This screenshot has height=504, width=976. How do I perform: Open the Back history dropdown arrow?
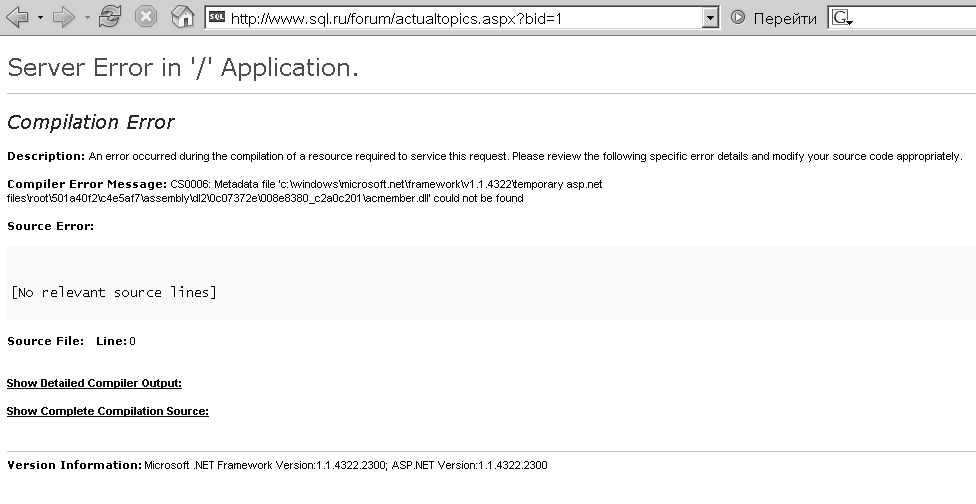click(39, 18)
